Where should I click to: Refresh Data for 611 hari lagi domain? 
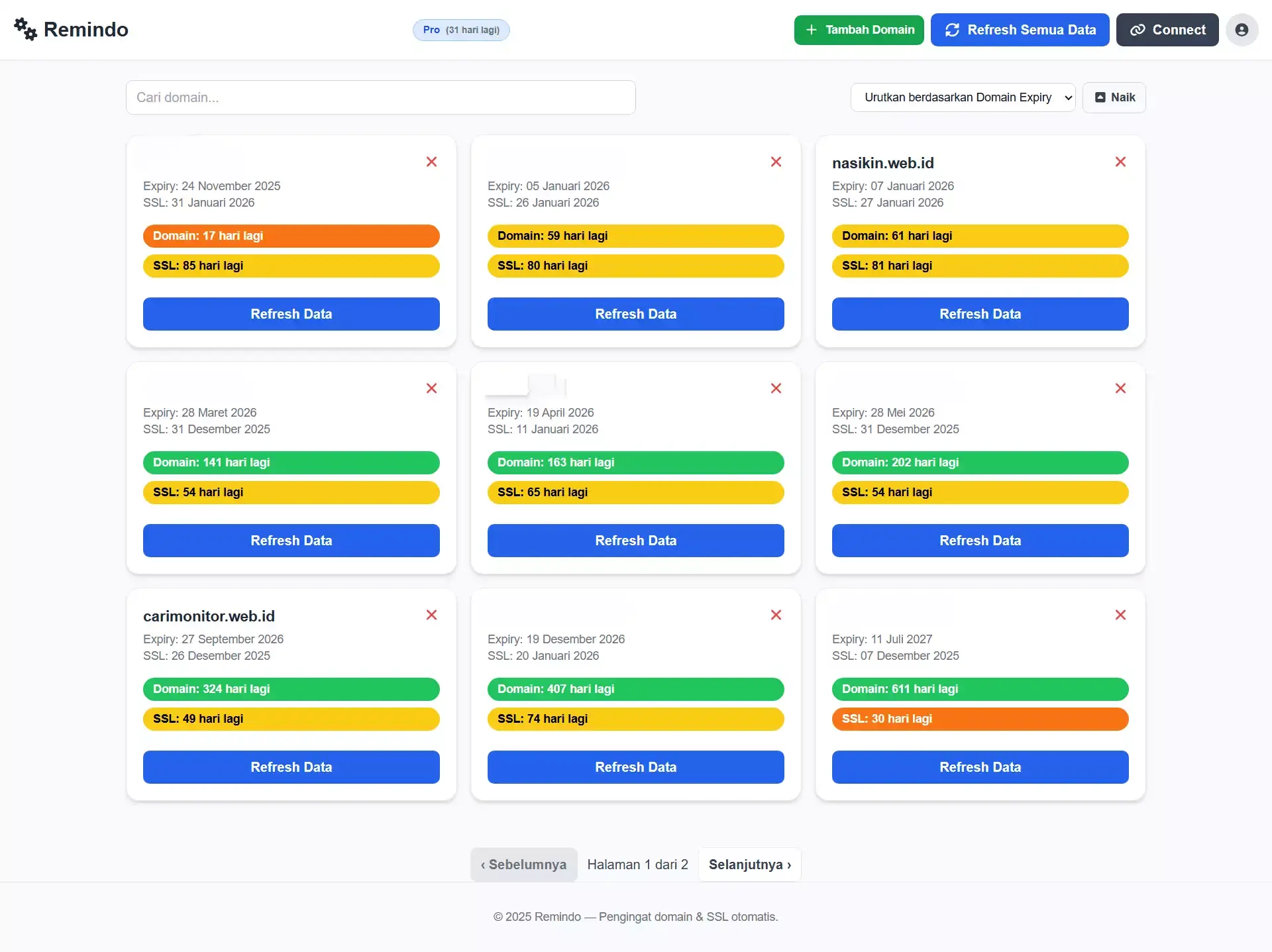point(980,767)
